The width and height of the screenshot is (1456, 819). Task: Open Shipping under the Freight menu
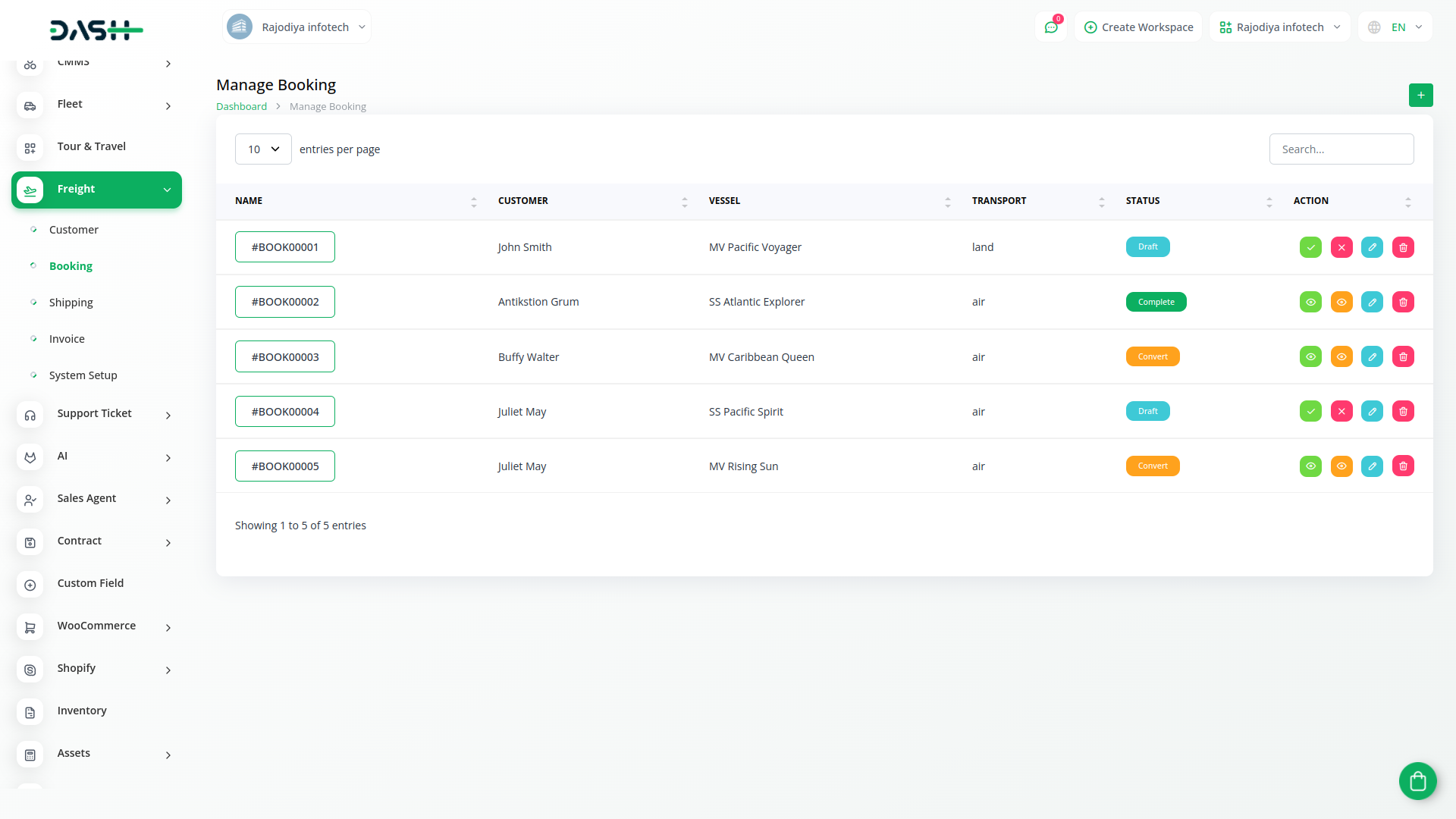[x=71, y=303]
